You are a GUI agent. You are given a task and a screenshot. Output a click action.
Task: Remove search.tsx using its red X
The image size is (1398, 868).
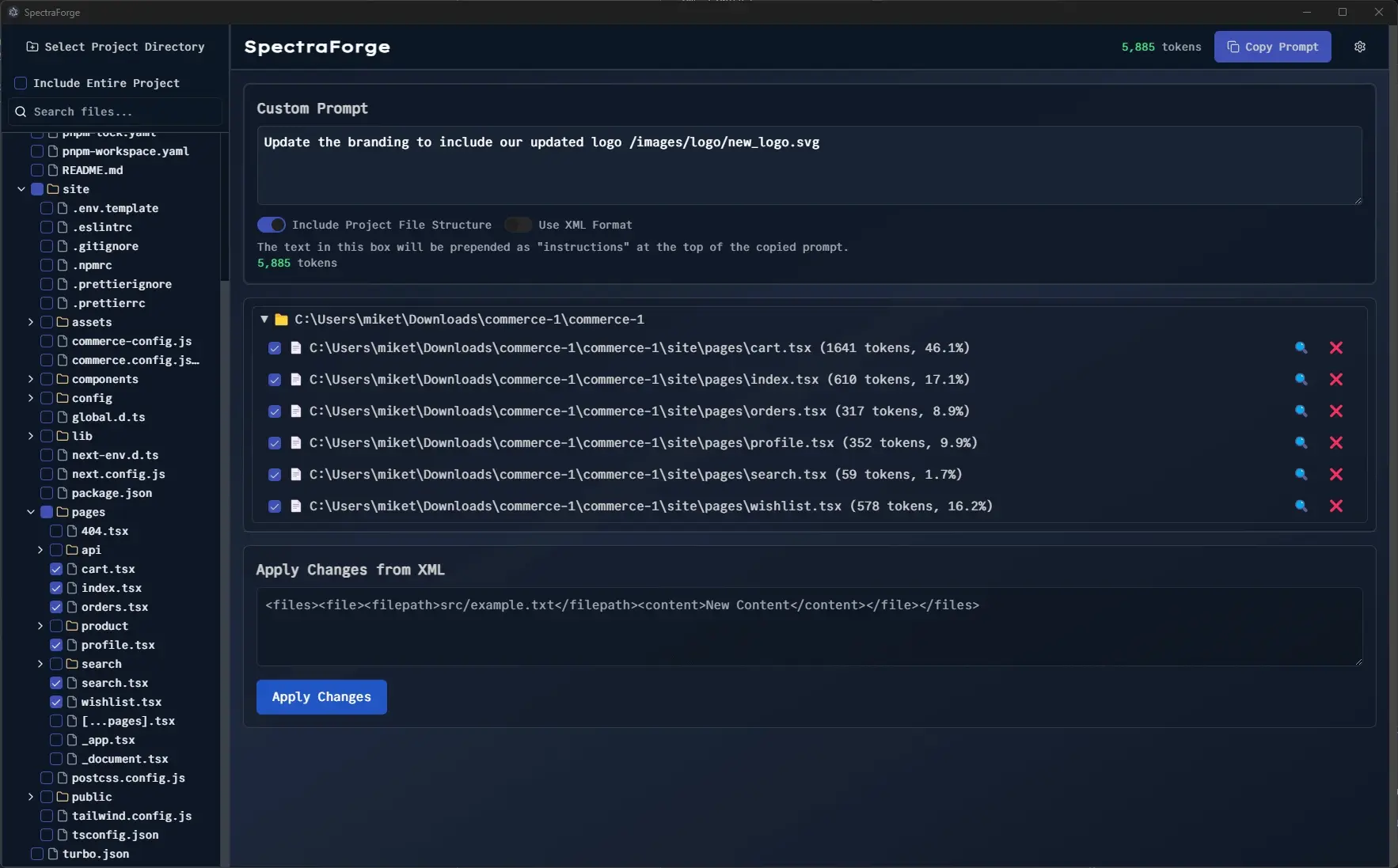[x=1335, y=474]
